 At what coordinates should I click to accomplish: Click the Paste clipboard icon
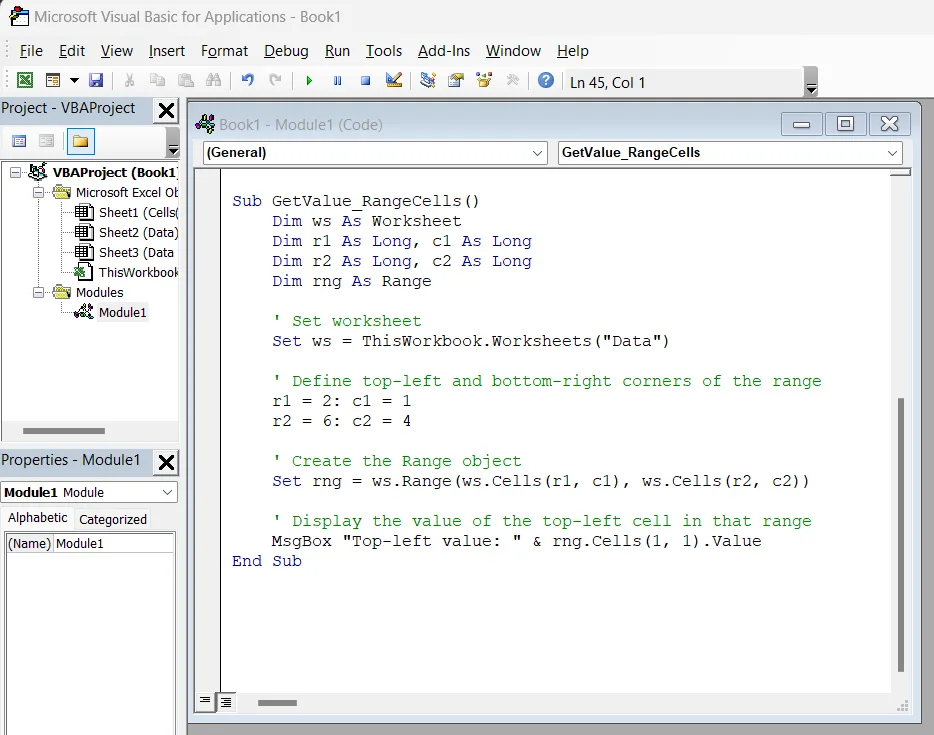click(x=186, y=80)
